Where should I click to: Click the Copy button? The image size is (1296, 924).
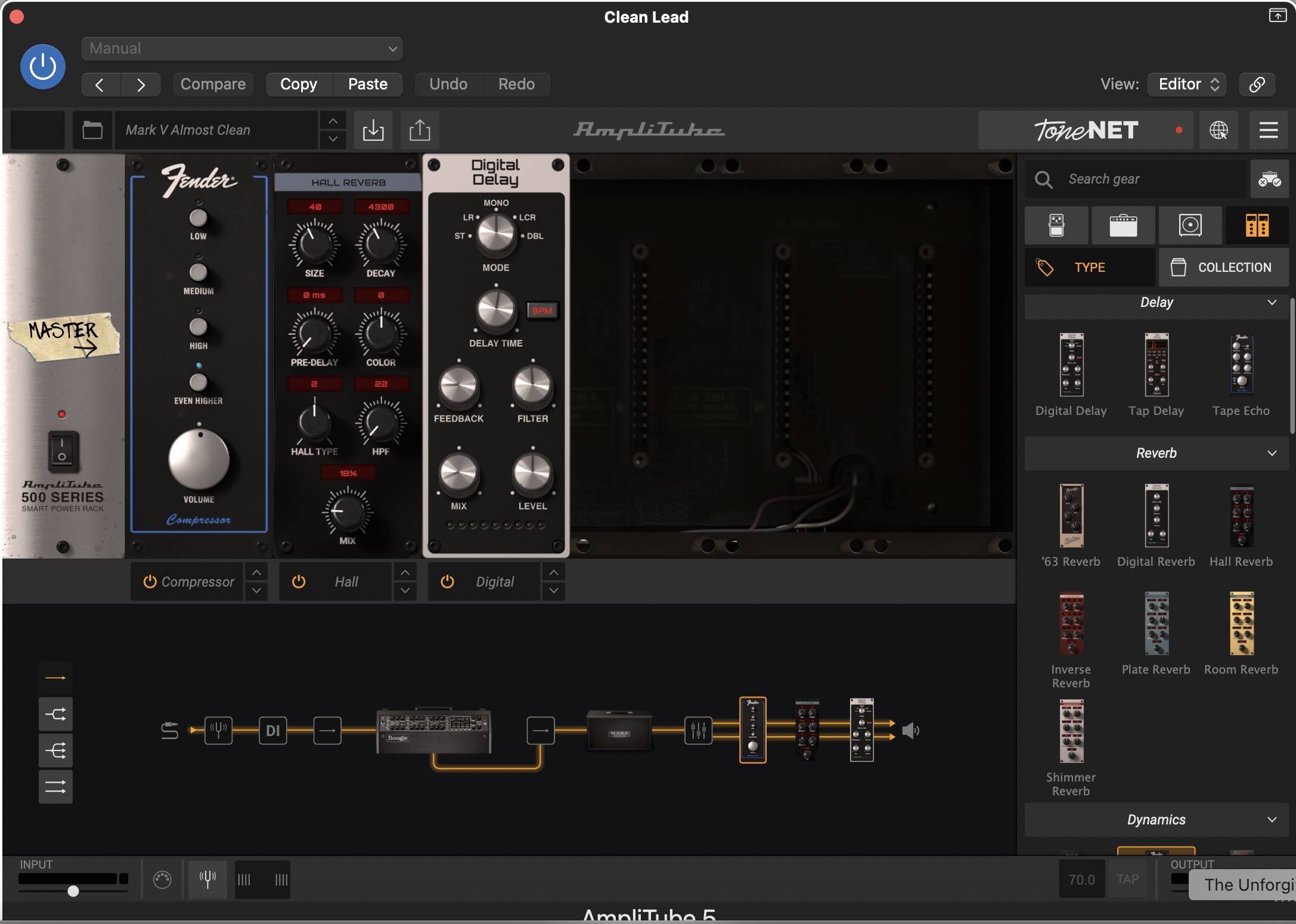[x=299, y=84]
